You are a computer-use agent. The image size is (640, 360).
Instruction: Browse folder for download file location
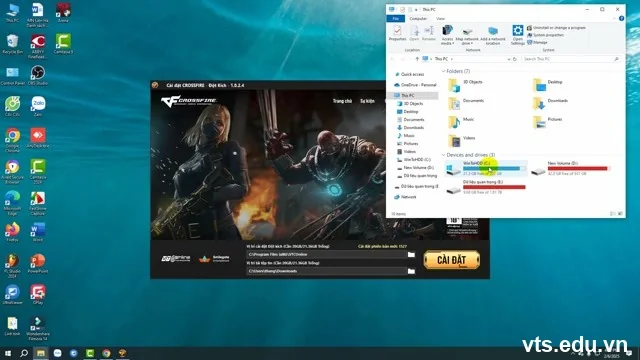tap(411, 271)
